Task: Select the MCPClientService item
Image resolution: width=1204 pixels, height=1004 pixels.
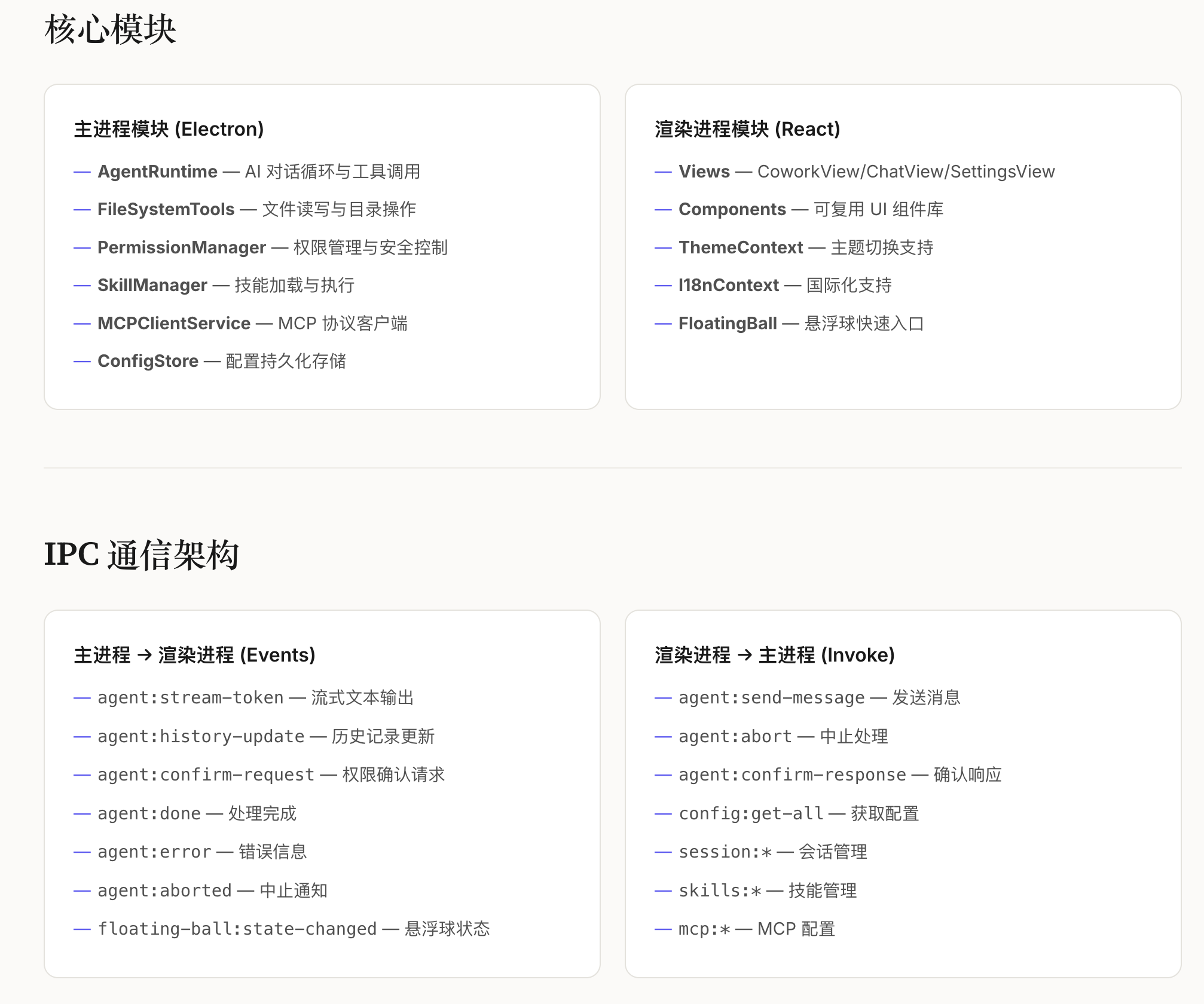Action: 173,323
